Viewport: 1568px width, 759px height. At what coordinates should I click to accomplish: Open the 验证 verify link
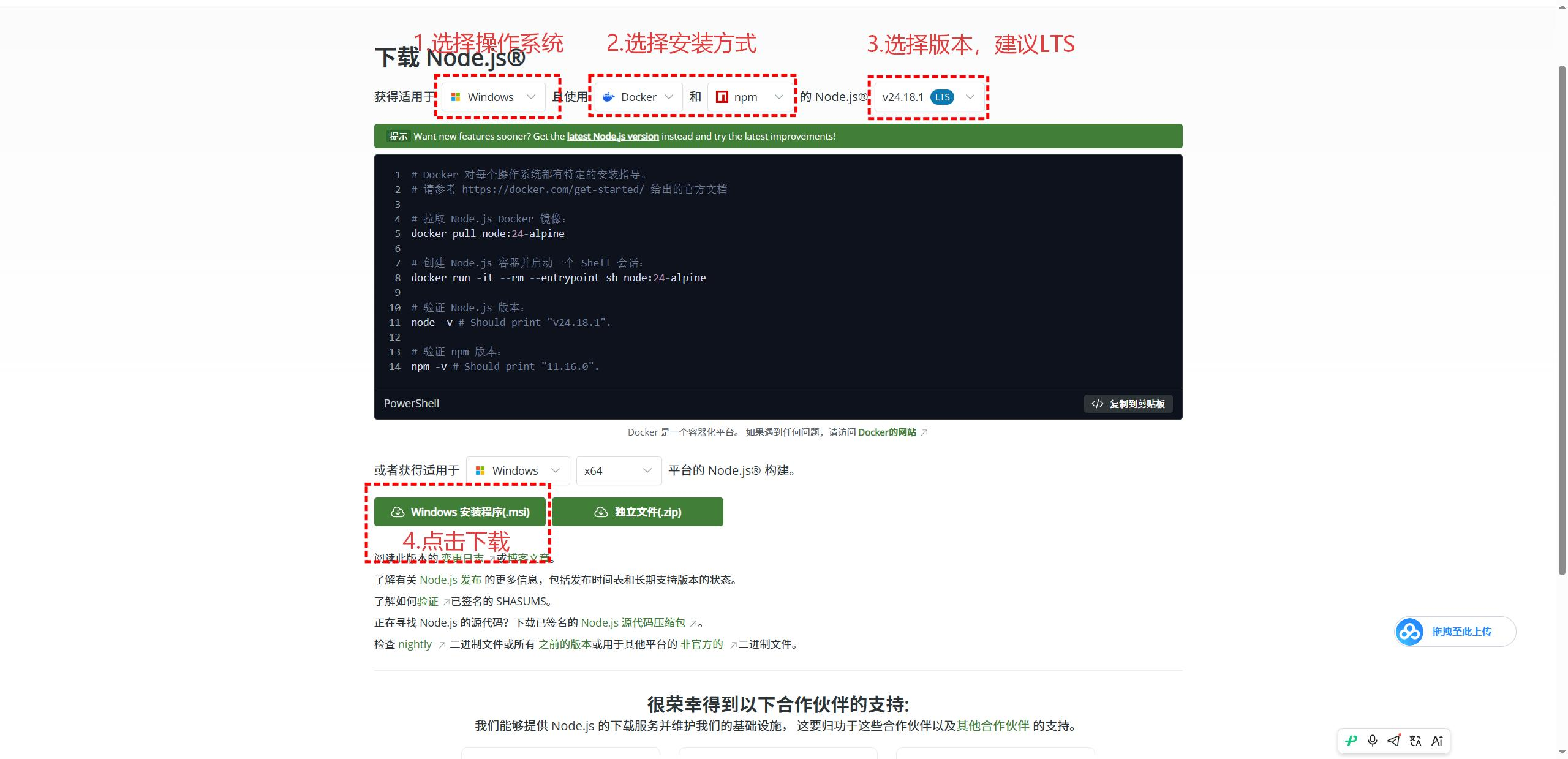(x=428, y=601)
